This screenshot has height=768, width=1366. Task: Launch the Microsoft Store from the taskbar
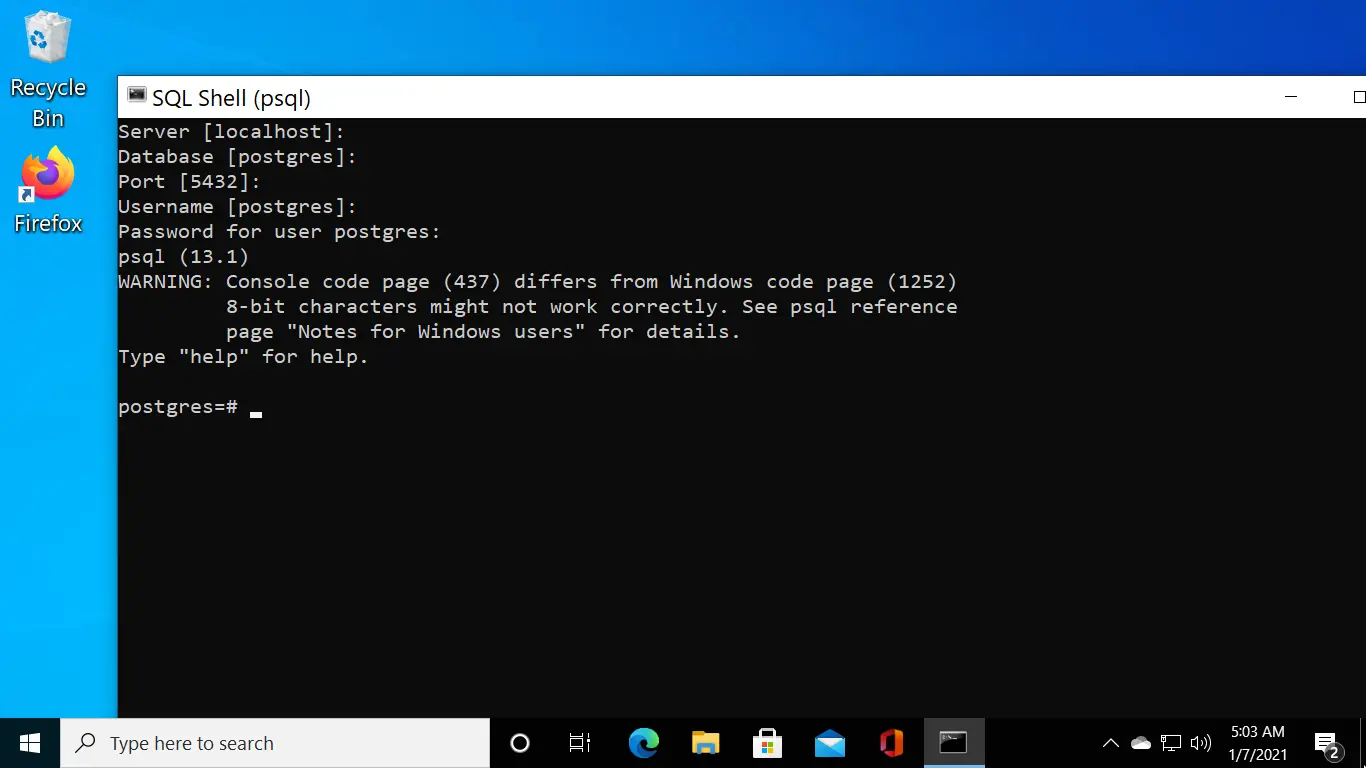coord(767,743)
